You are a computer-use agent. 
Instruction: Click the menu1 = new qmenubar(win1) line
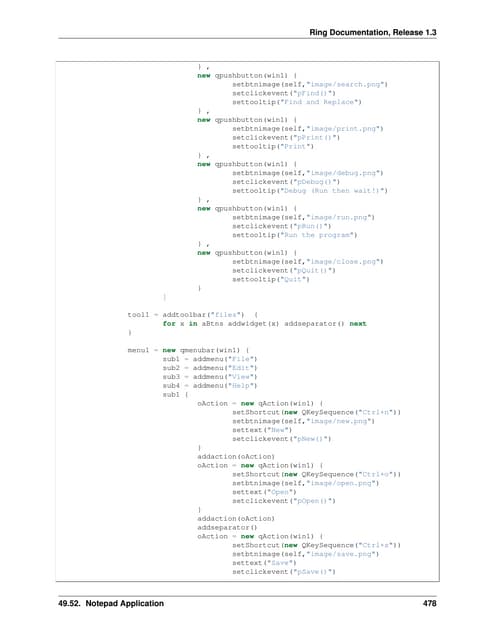189,350
